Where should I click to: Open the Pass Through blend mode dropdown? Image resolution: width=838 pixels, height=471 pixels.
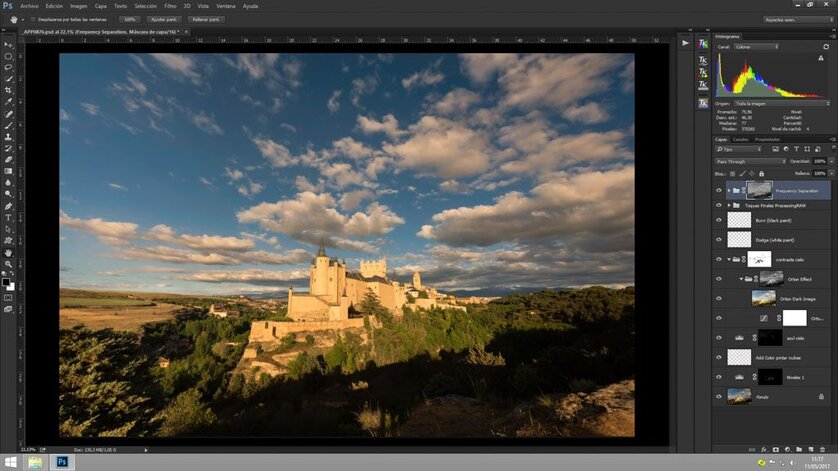tap(750, 161)
